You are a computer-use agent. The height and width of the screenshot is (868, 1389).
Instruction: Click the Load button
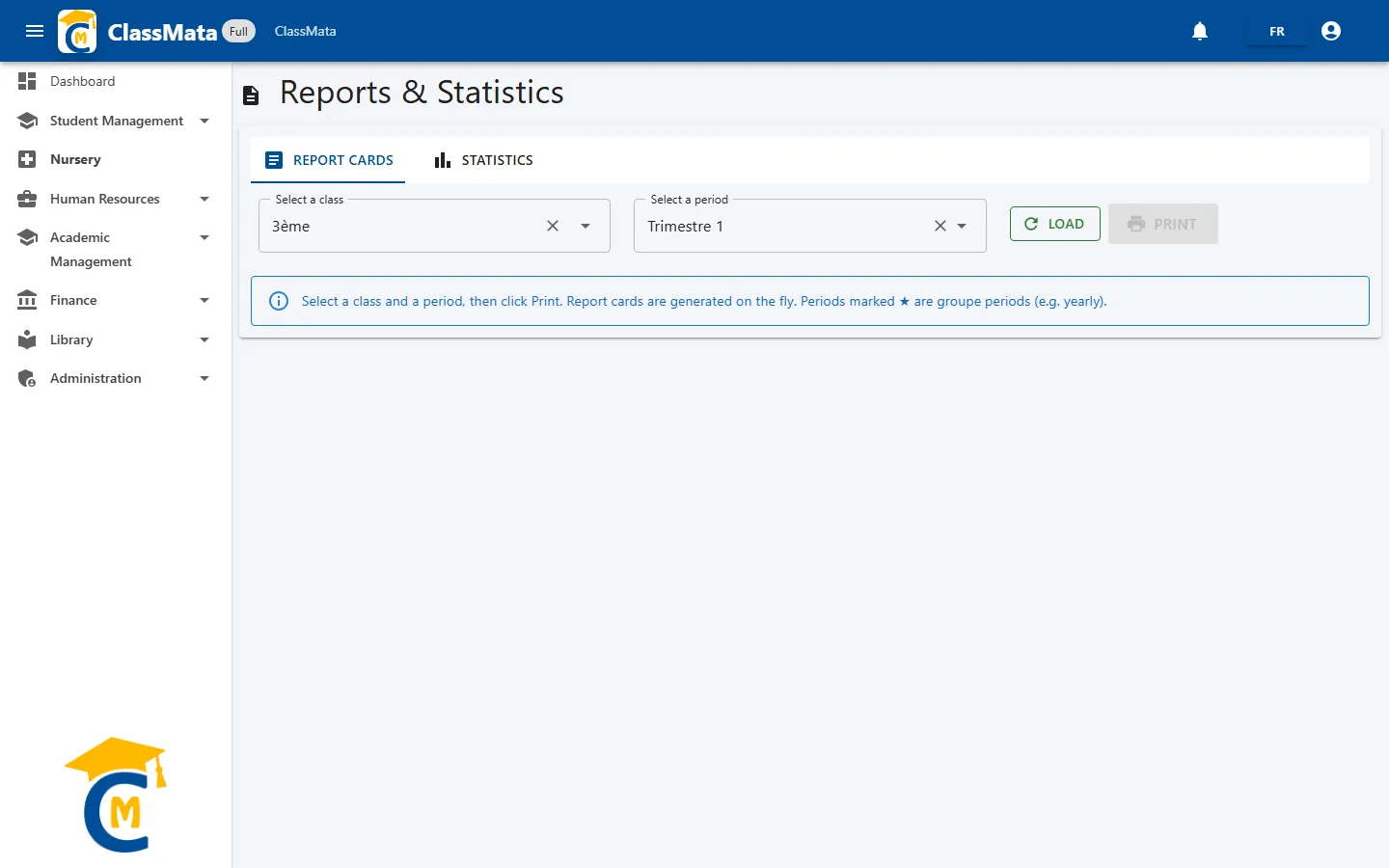1054,224
